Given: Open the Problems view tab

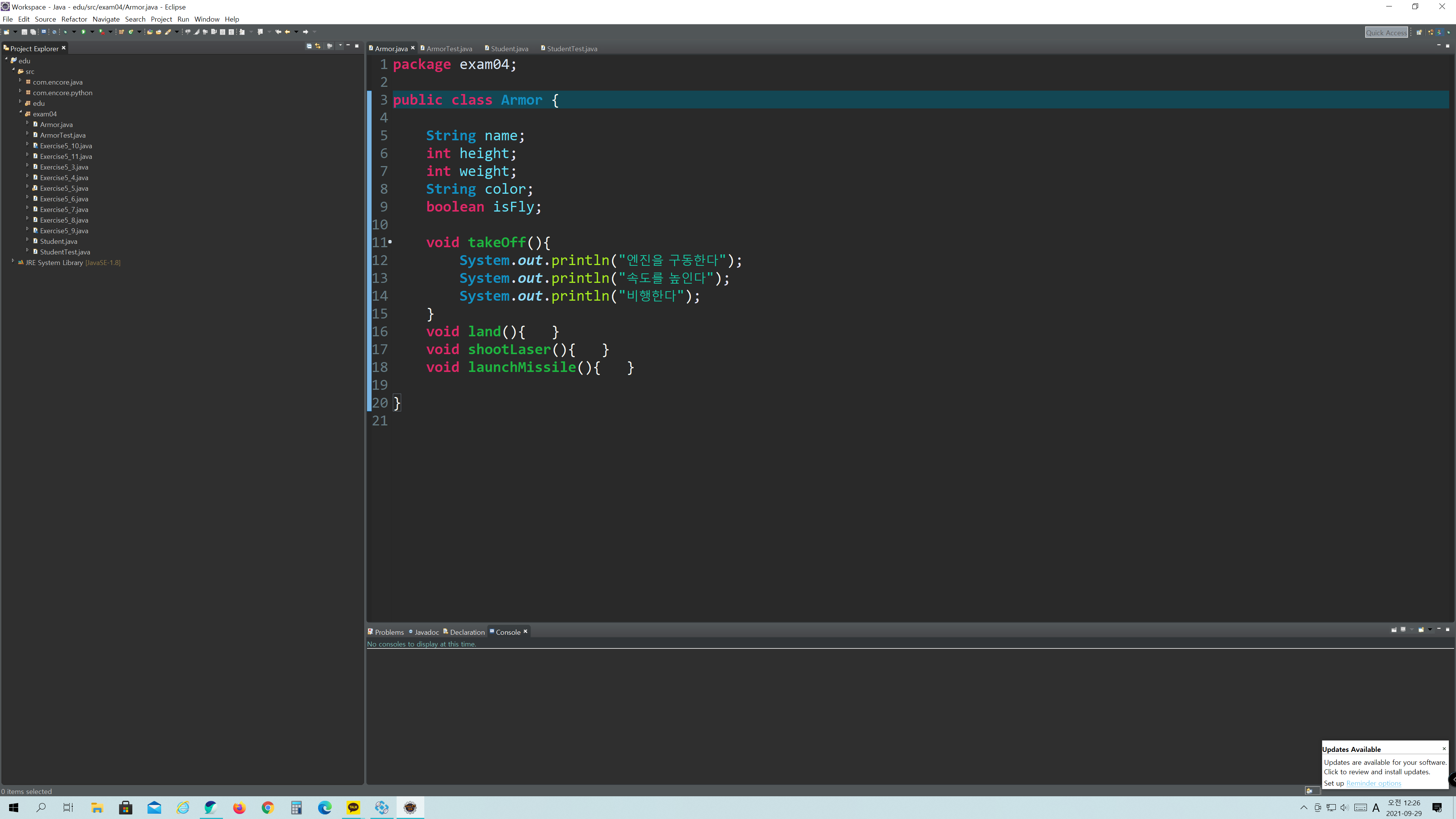Looking at the screenshot, I should [x=389, y=632].
